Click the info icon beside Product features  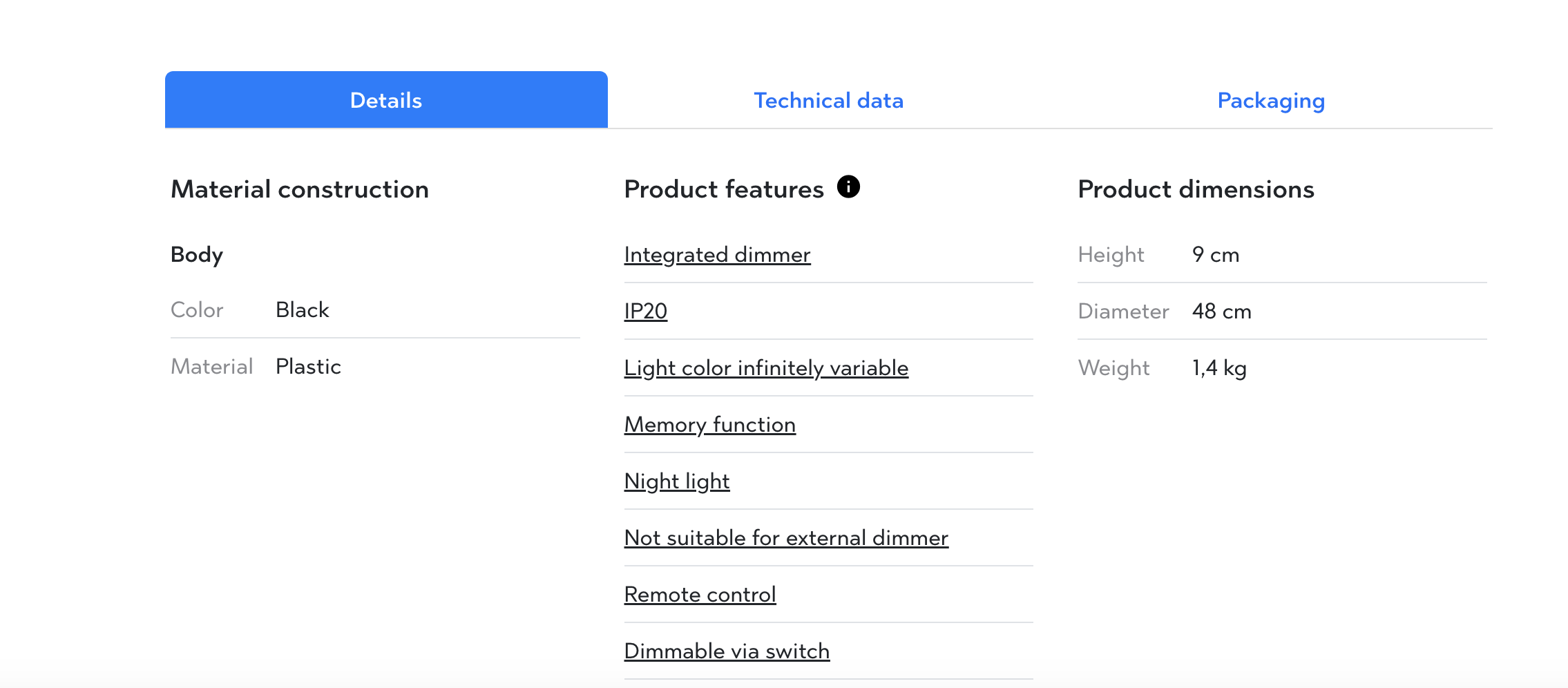848,187
